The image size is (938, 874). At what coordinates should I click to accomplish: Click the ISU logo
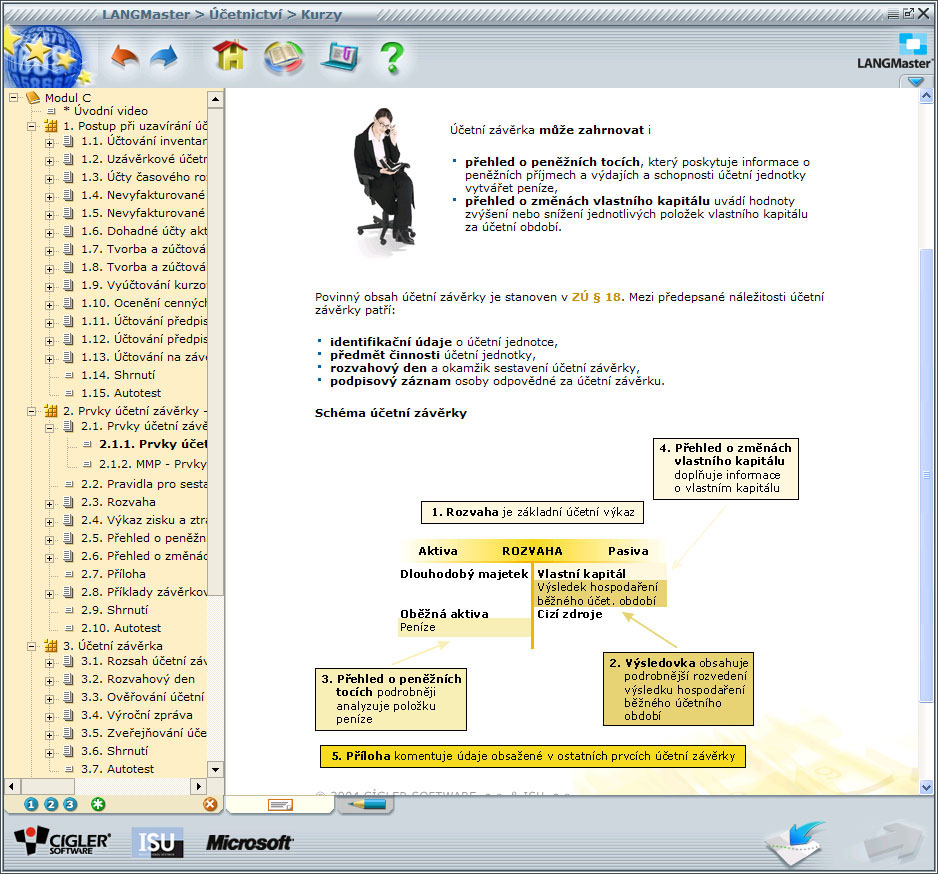click(x=157, y=842)
